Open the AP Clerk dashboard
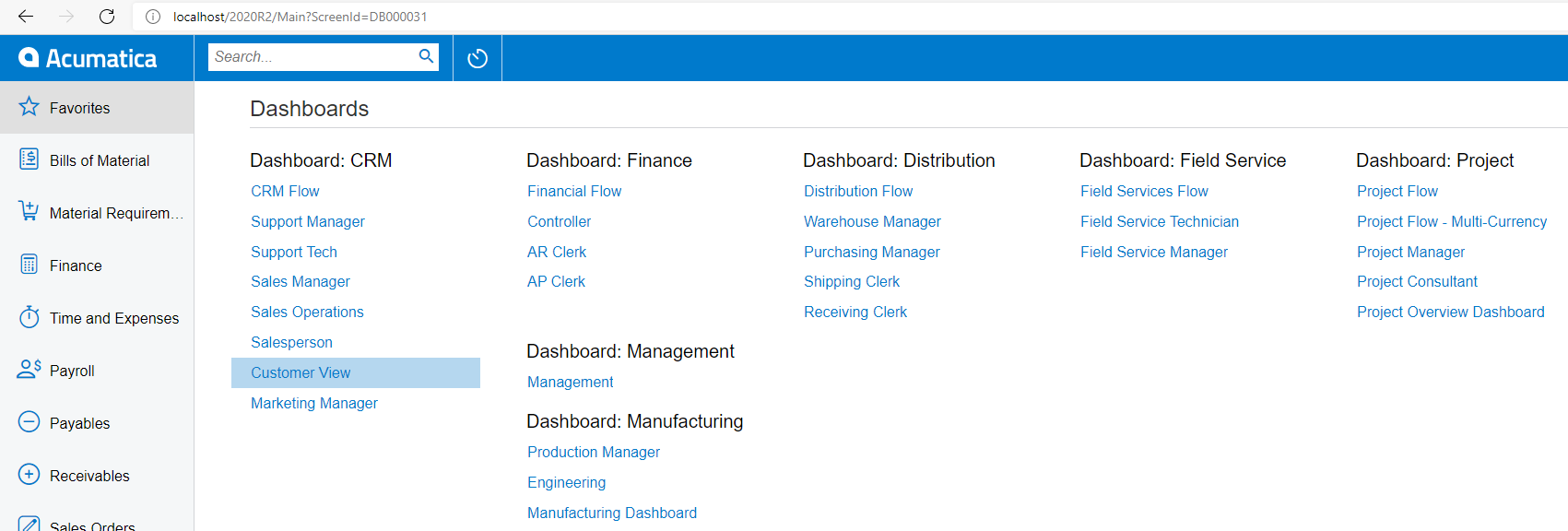The height and width of the screenshot is (531, 1568). 556,281
